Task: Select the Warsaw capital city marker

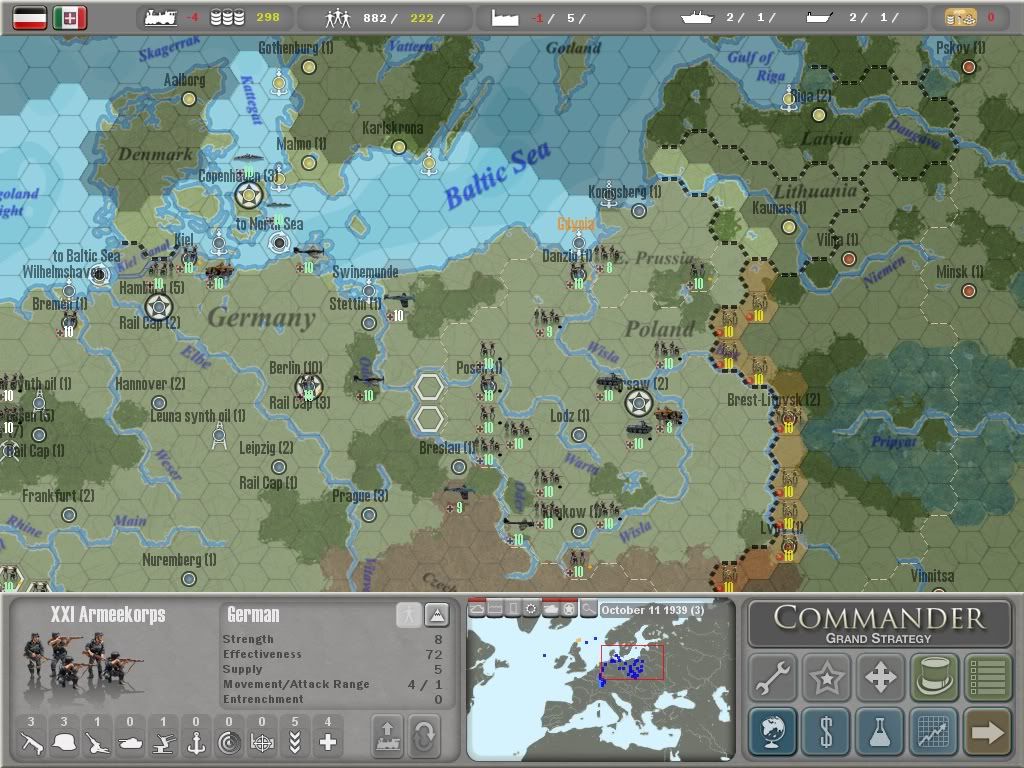Action: point(639,403)
